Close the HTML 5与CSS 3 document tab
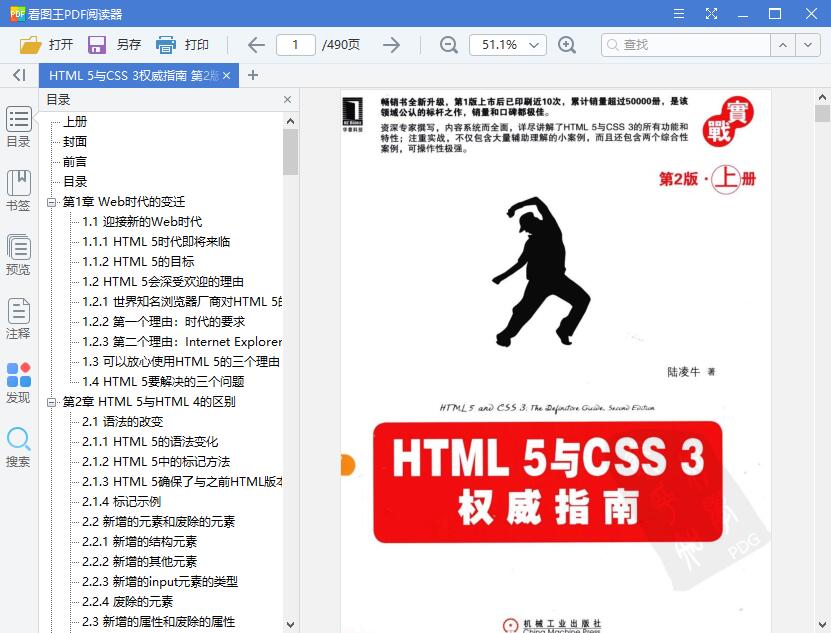831x633 pixels. coord(227,76)
